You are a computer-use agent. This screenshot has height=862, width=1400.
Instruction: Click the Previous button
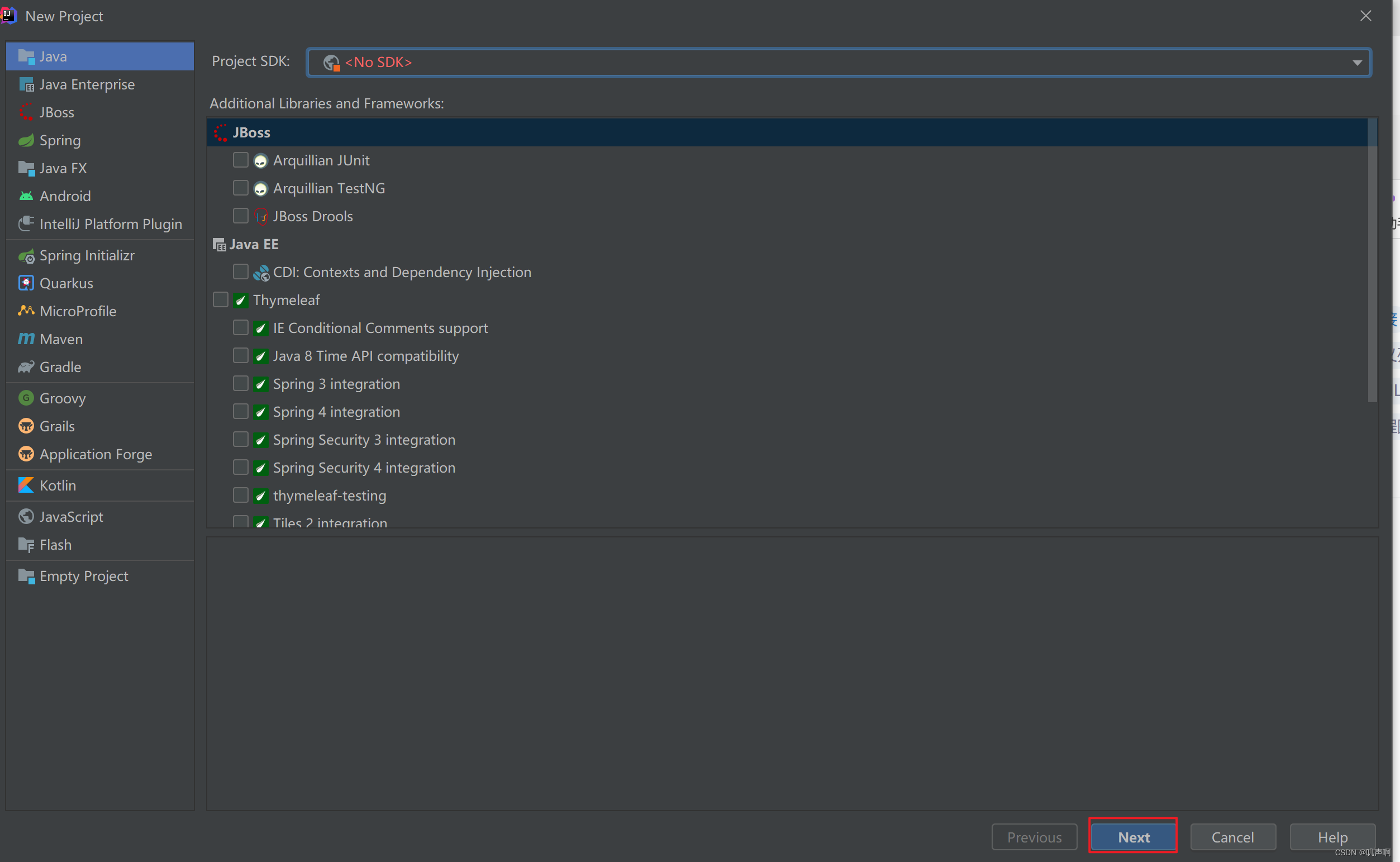[1034, 837]
